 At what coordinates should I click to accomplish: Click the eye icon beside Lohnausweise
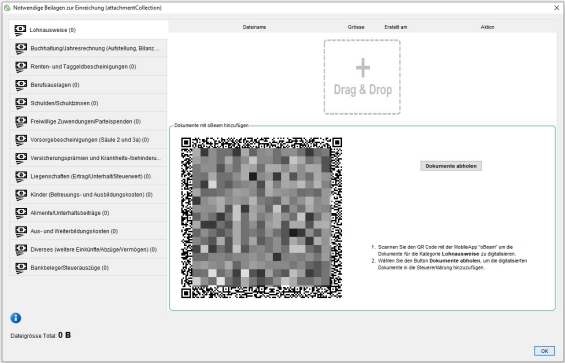21,30
